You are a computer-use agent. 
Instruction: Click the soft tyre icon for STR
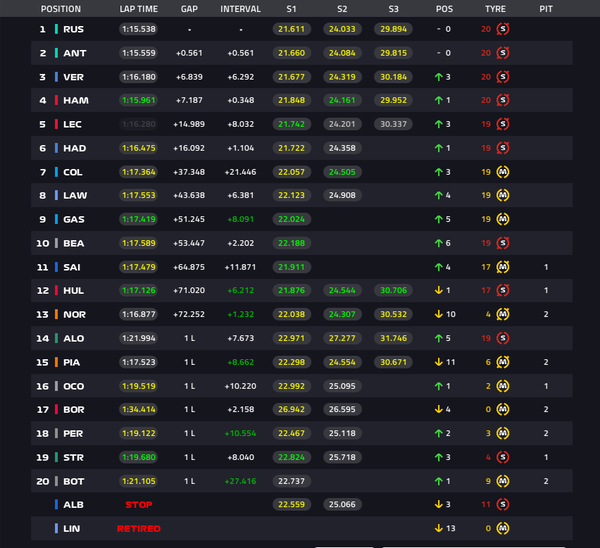click(x=503, y=457)
